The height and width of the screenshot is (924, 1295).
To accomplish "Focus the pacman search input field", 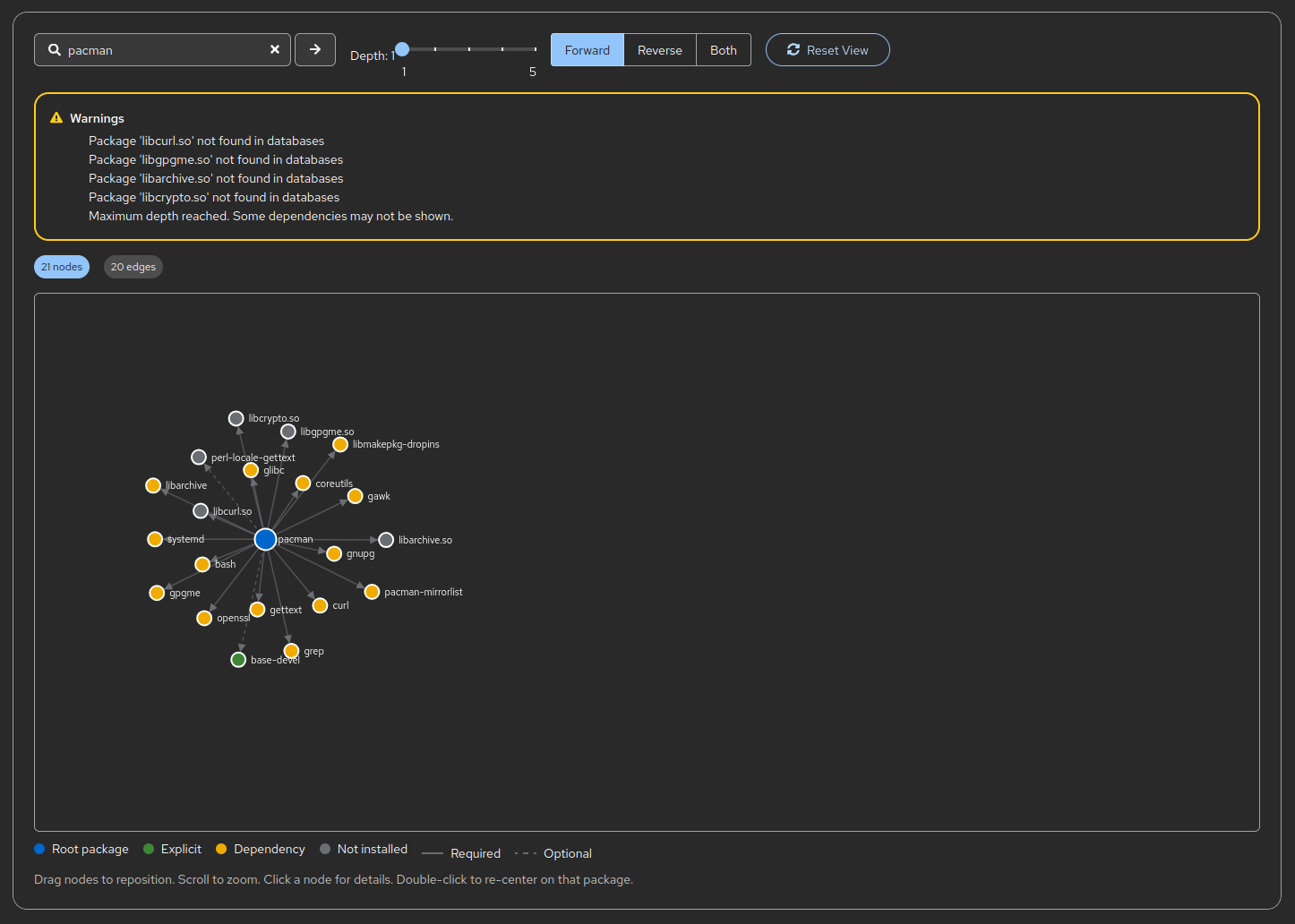I will (x=163, y=50).
